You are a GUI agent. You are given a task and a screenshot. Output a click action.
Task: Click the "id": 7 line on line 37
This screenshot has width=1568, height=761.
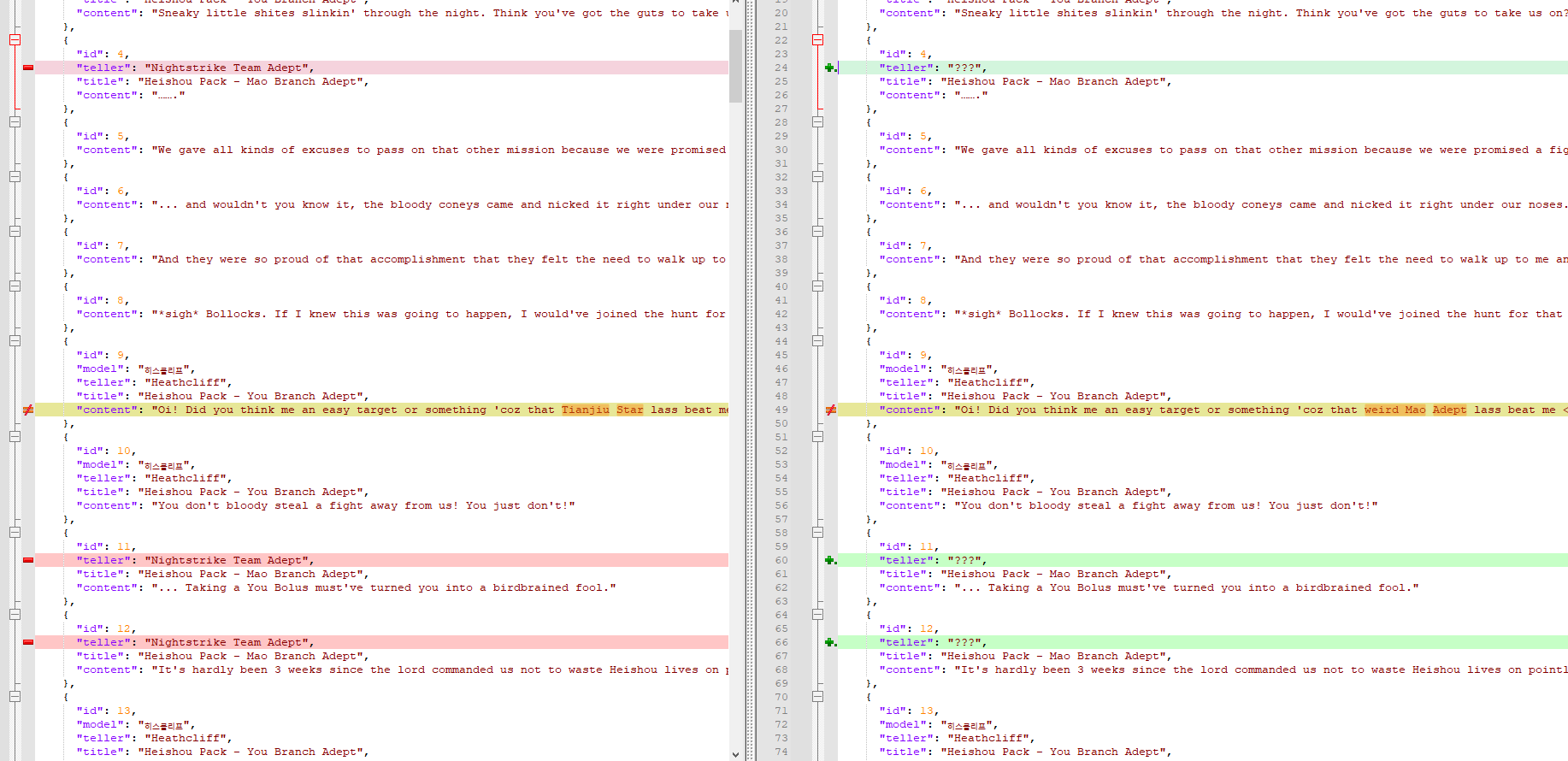point(905,245)
